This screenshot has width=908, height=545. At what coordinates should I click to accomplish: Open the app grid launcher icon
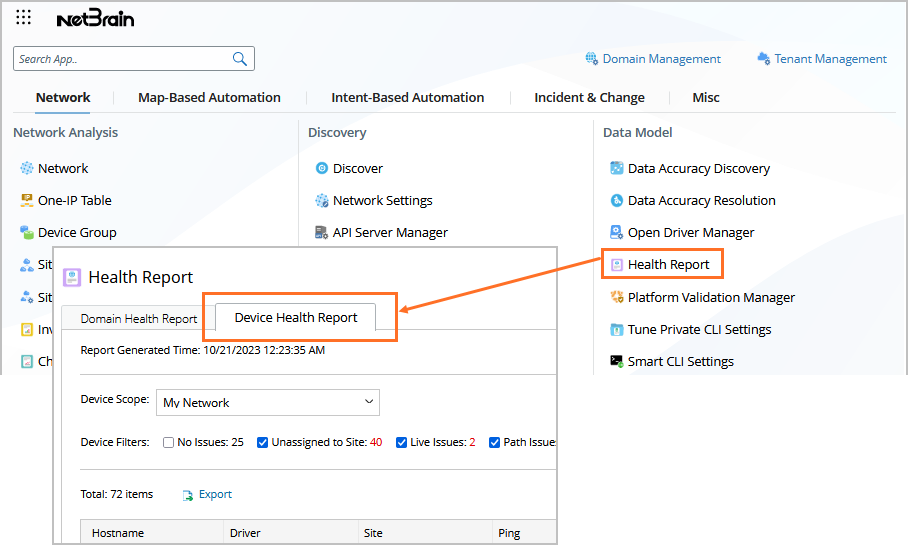[x=24, y=18]
